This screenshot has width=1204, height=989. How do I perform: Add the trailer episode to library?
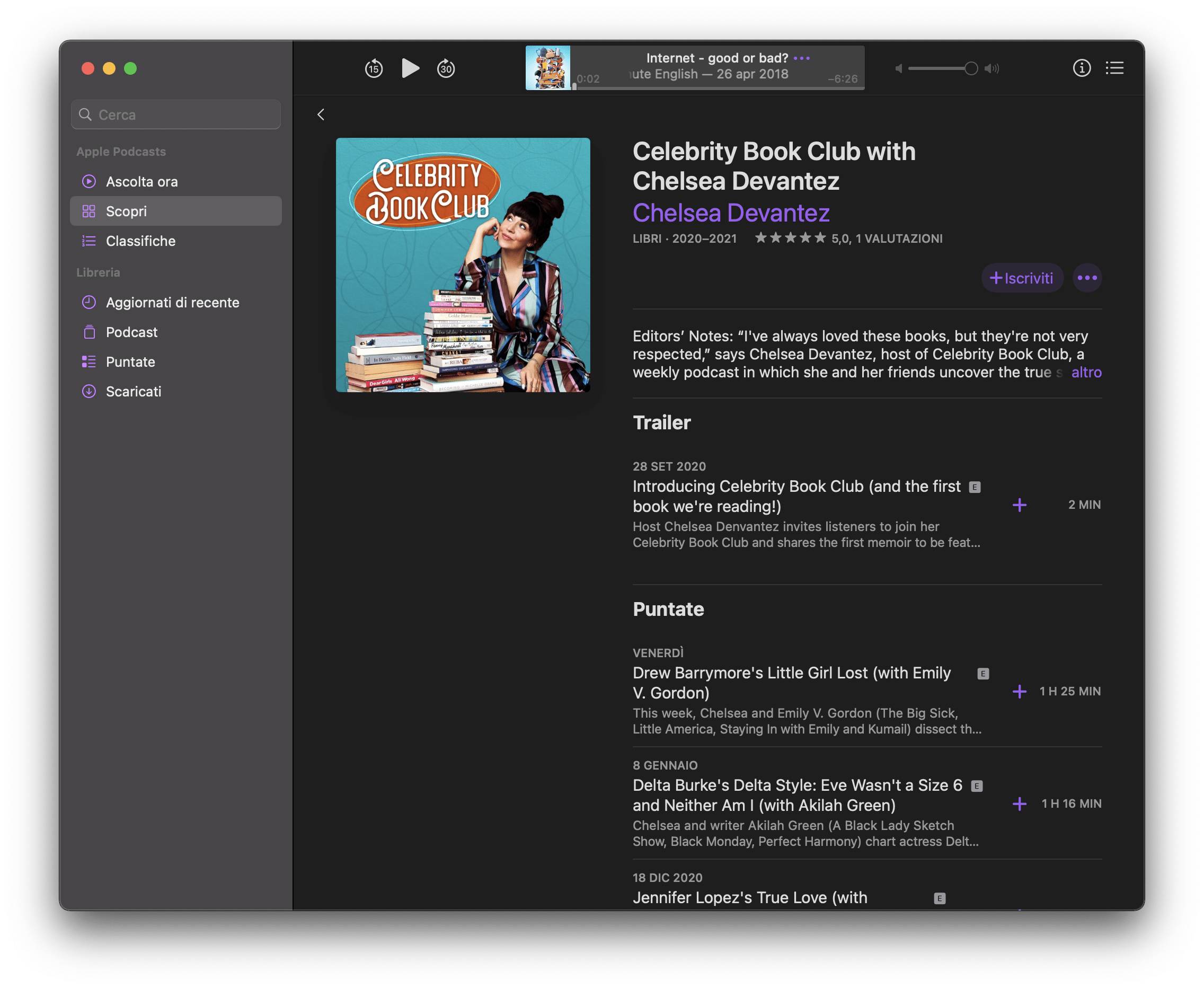click(1020, 505)
